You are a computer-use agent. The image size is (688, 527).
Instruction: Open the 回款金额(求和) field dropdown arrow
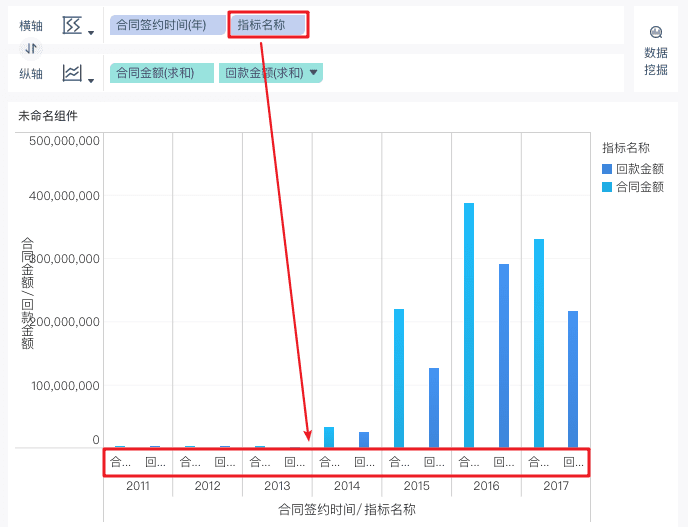click(x=313, y=72)
